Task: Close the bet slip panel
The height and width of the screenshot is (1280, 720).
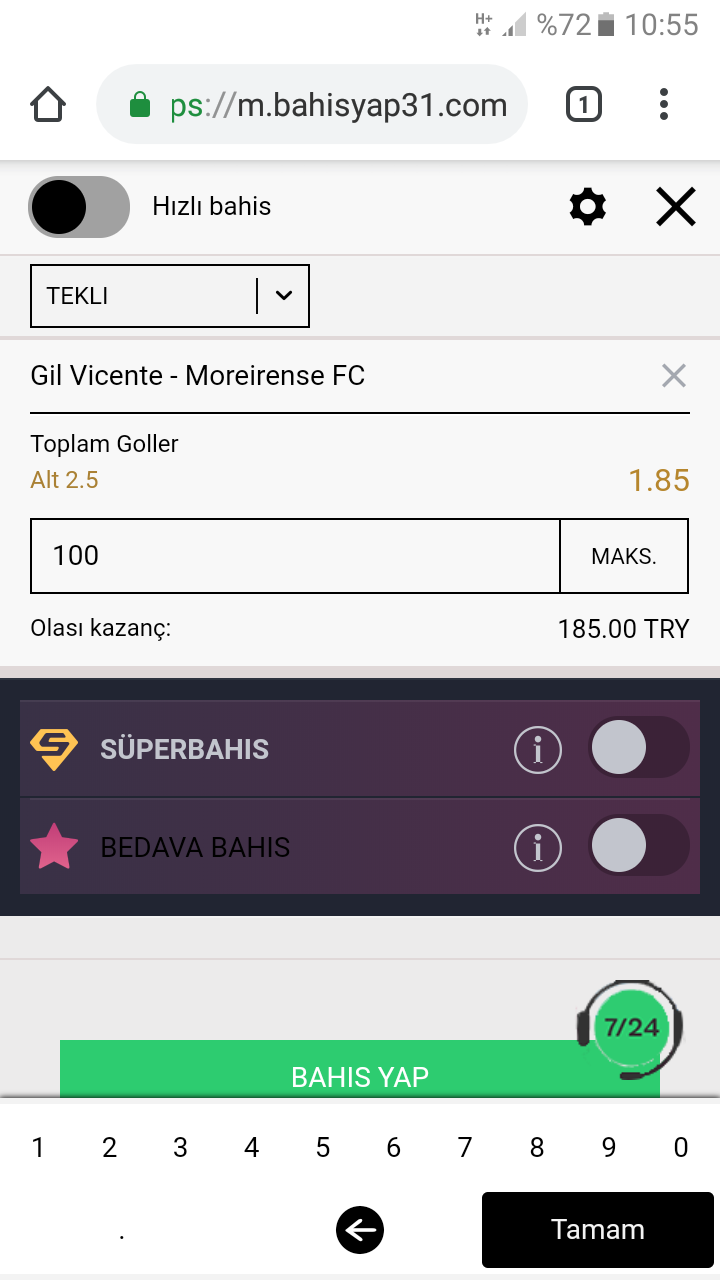Action: click(x=676, y=207)
